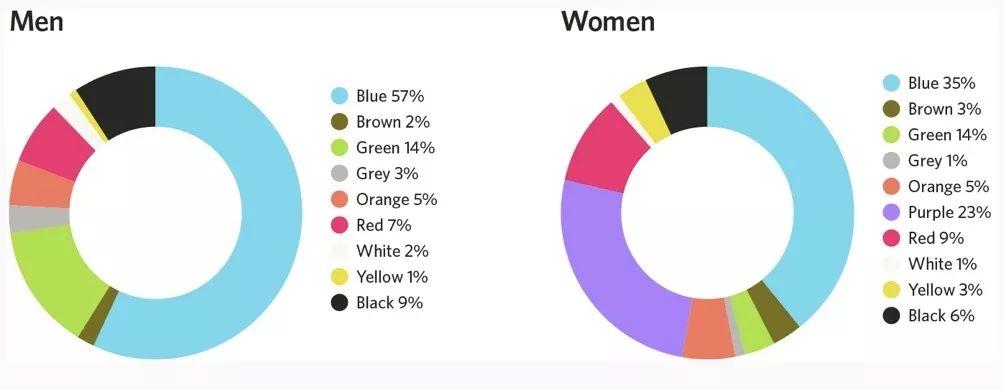Click the Blue 57% legend dot under Men

tap(339, 96)
